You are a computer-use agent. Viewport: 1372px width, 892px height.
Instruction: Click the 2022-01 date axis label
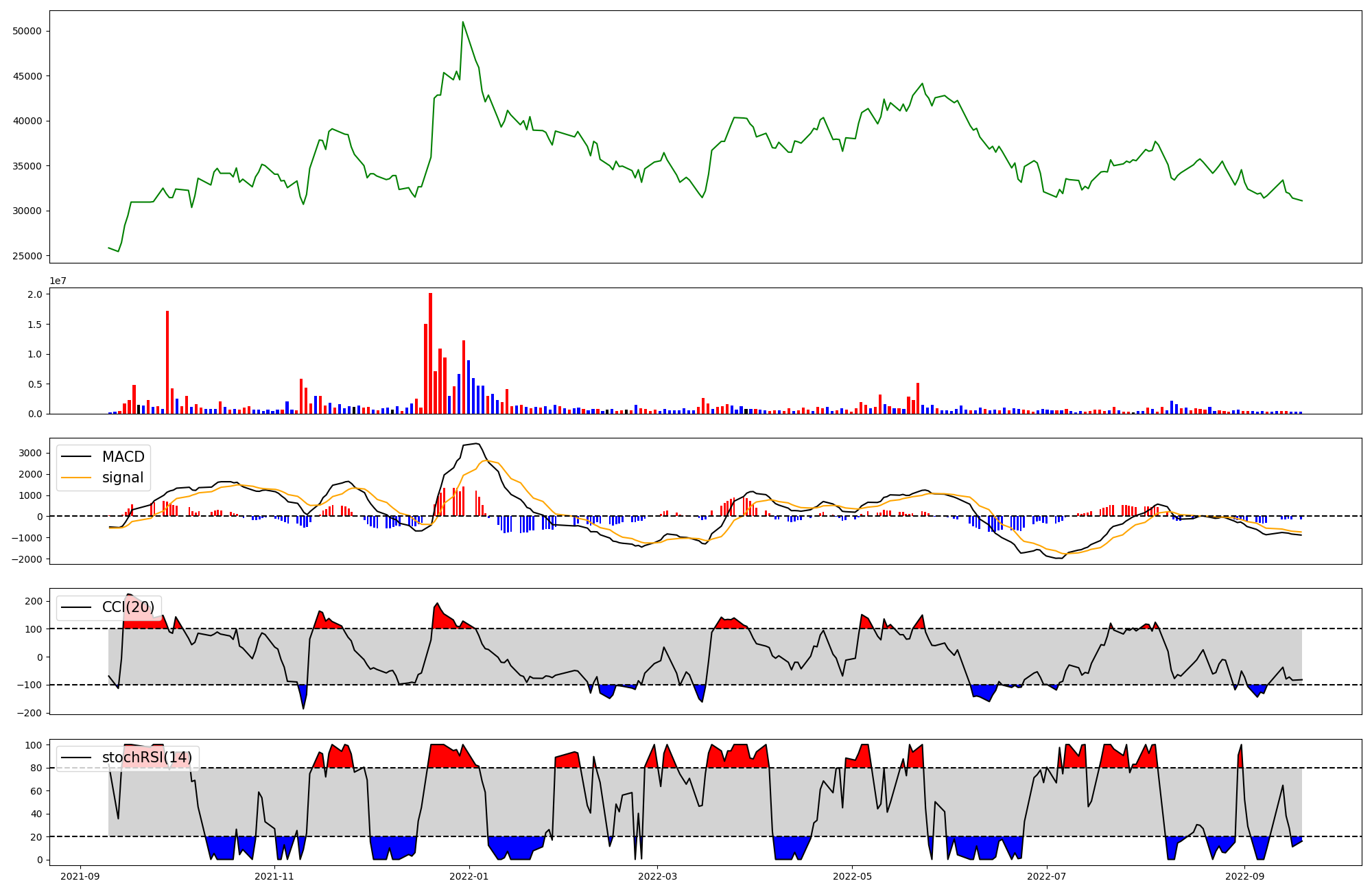469,876
